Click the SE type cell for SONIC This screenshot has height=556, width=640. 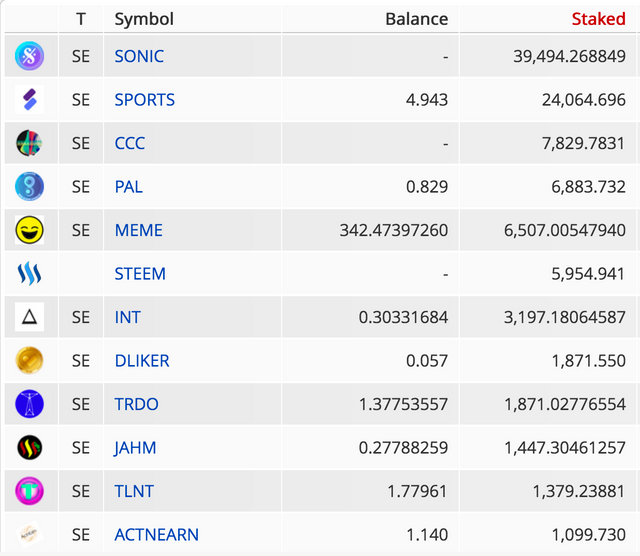[x=81, y=56]
